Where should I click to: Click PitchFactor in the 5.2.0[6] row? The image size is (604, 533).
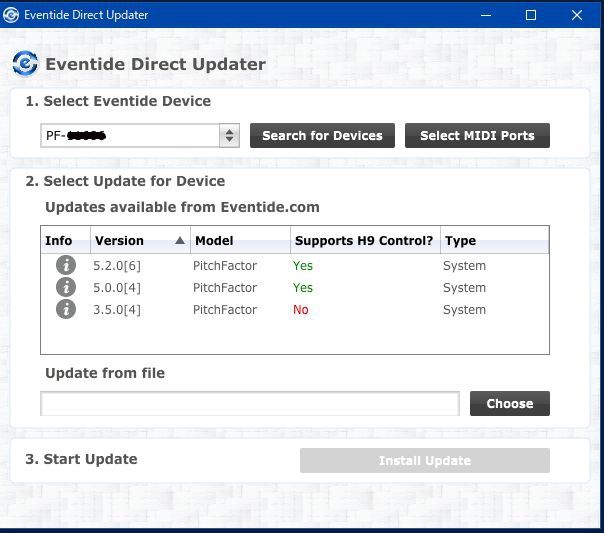[x=225, y=265]
